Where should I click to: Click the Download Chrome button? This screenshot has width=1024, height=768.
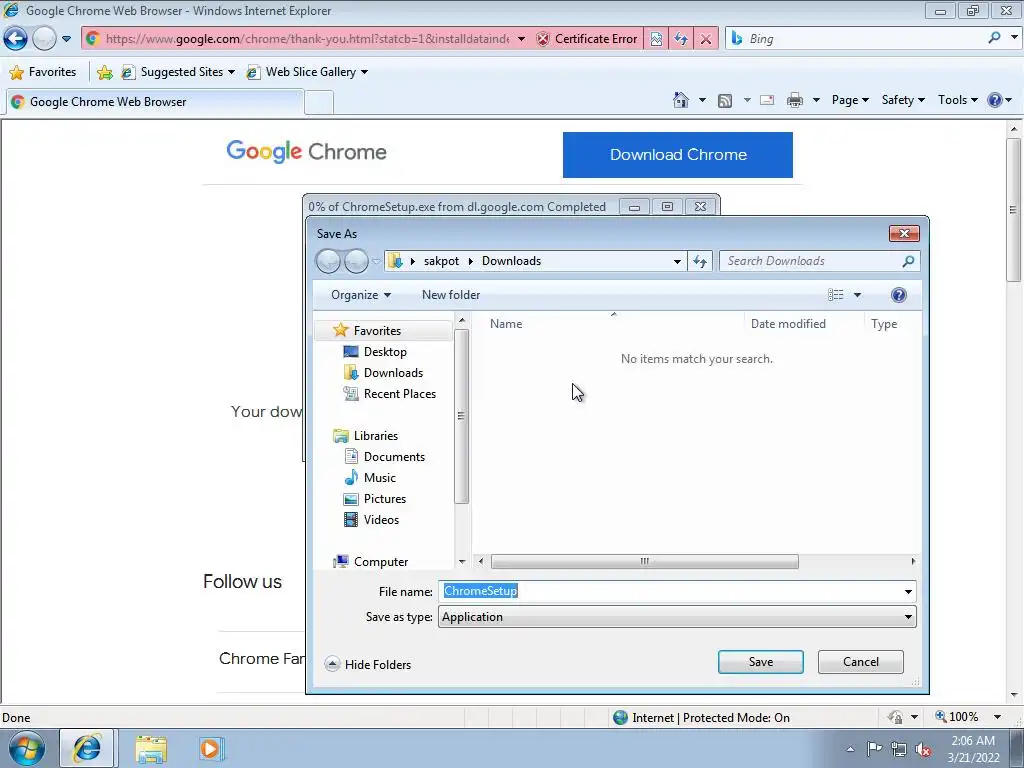678,155
